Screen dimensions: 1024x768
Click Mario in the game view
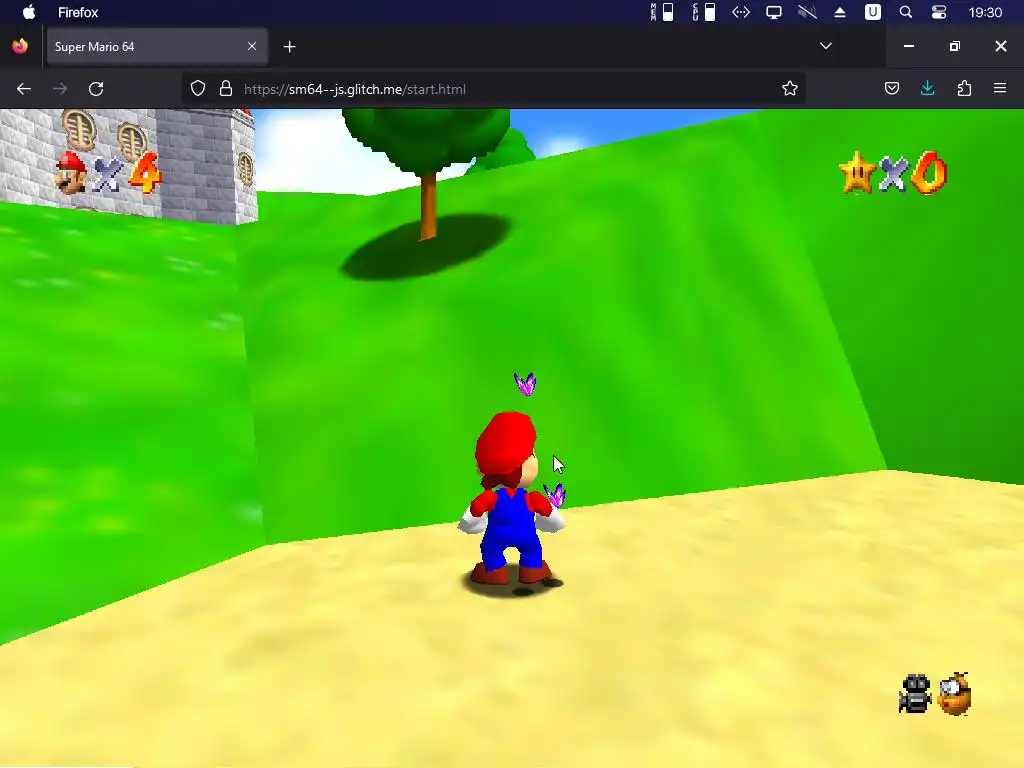pos(510,500)
